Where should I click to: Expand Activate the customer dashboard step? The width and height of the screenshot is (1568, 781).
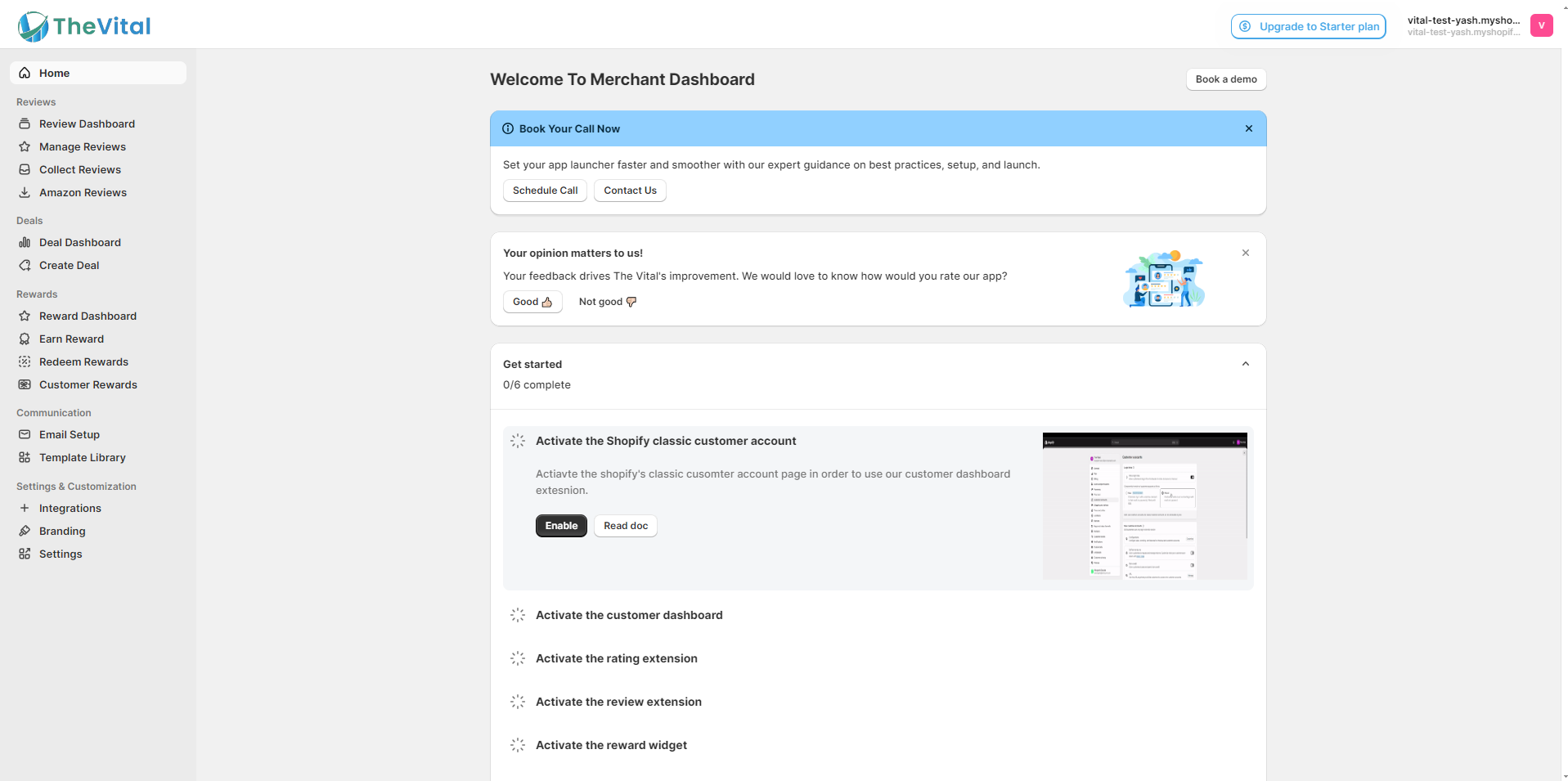tap(628, 615)
